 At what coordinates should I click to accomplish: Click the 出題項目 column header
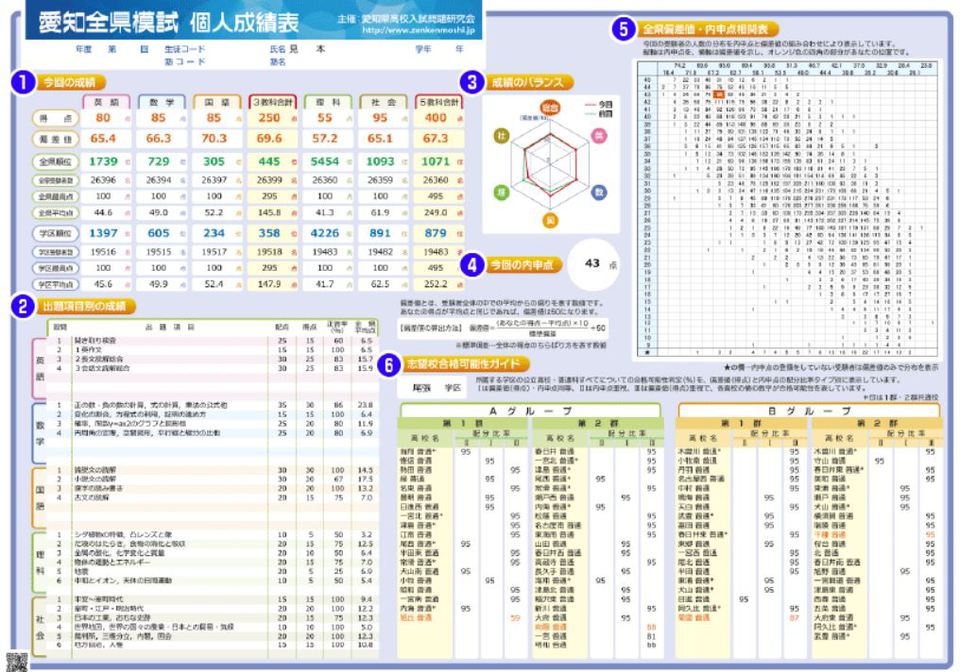170,327
